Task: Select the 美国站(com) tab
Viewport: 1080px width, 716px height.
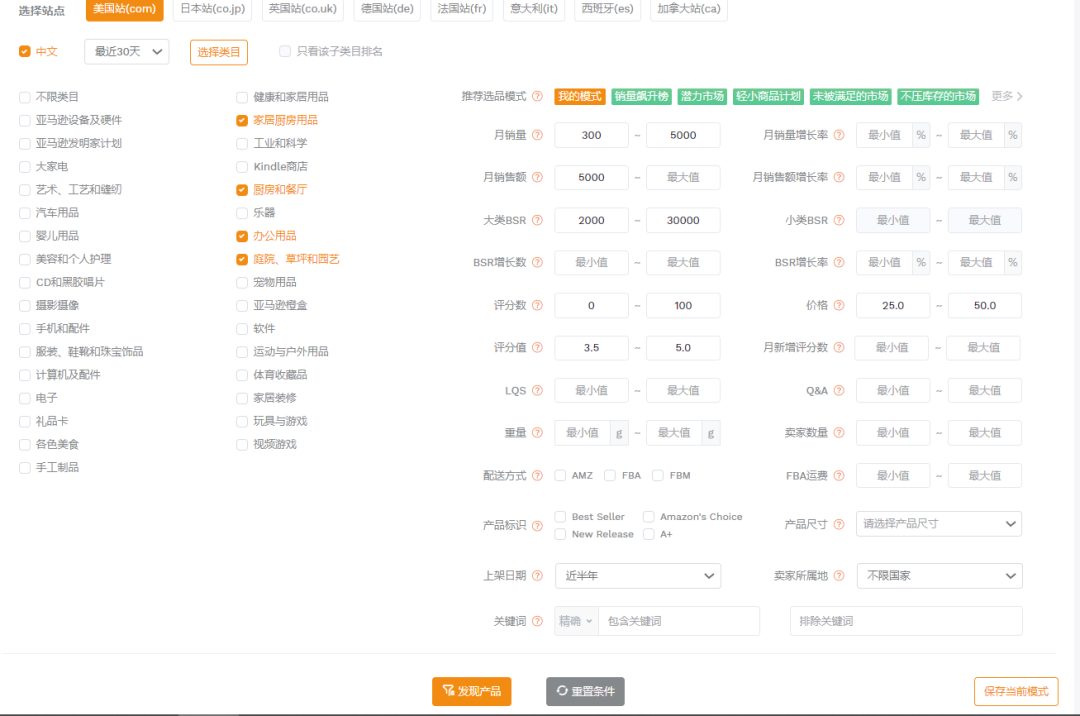Action: (125, 9)
